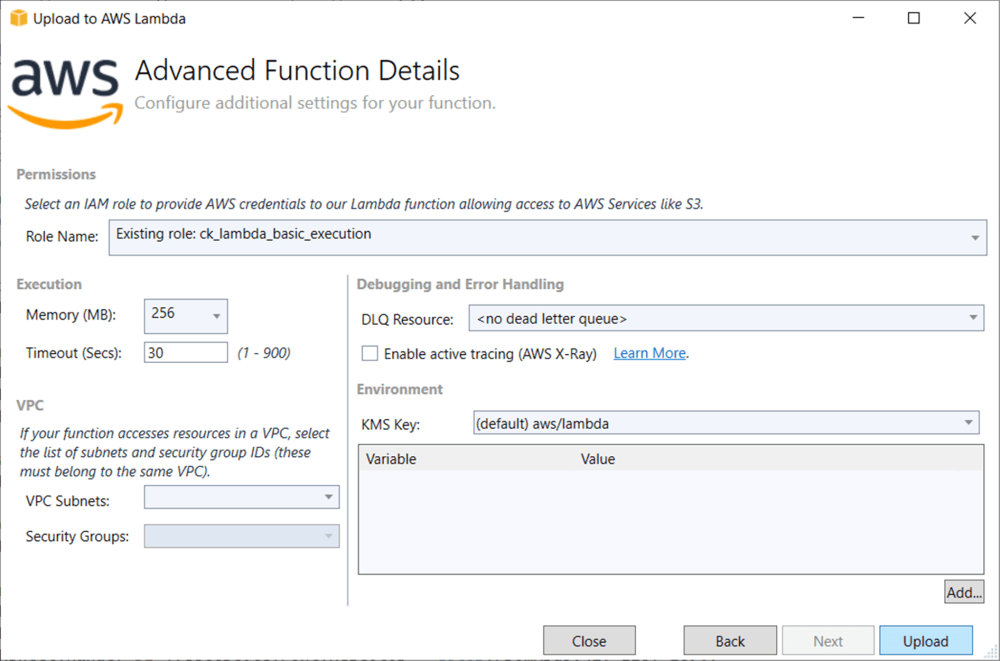The image size is (1000, 661).
Task: Go Back to previous wizard page
Action: click(x=730, y=641)
